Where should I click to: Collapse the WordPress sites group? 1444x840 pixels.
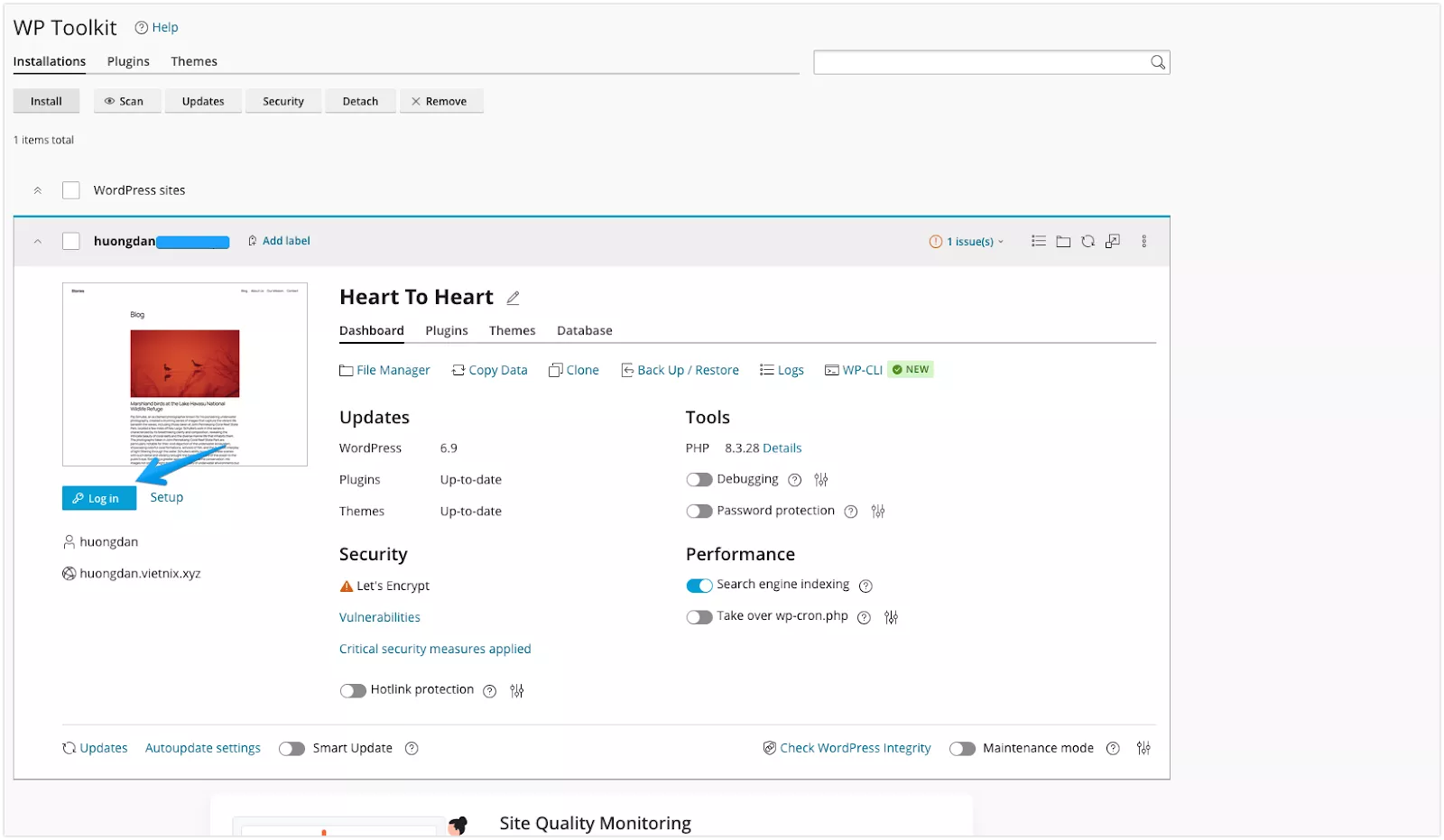pos(38,190)
